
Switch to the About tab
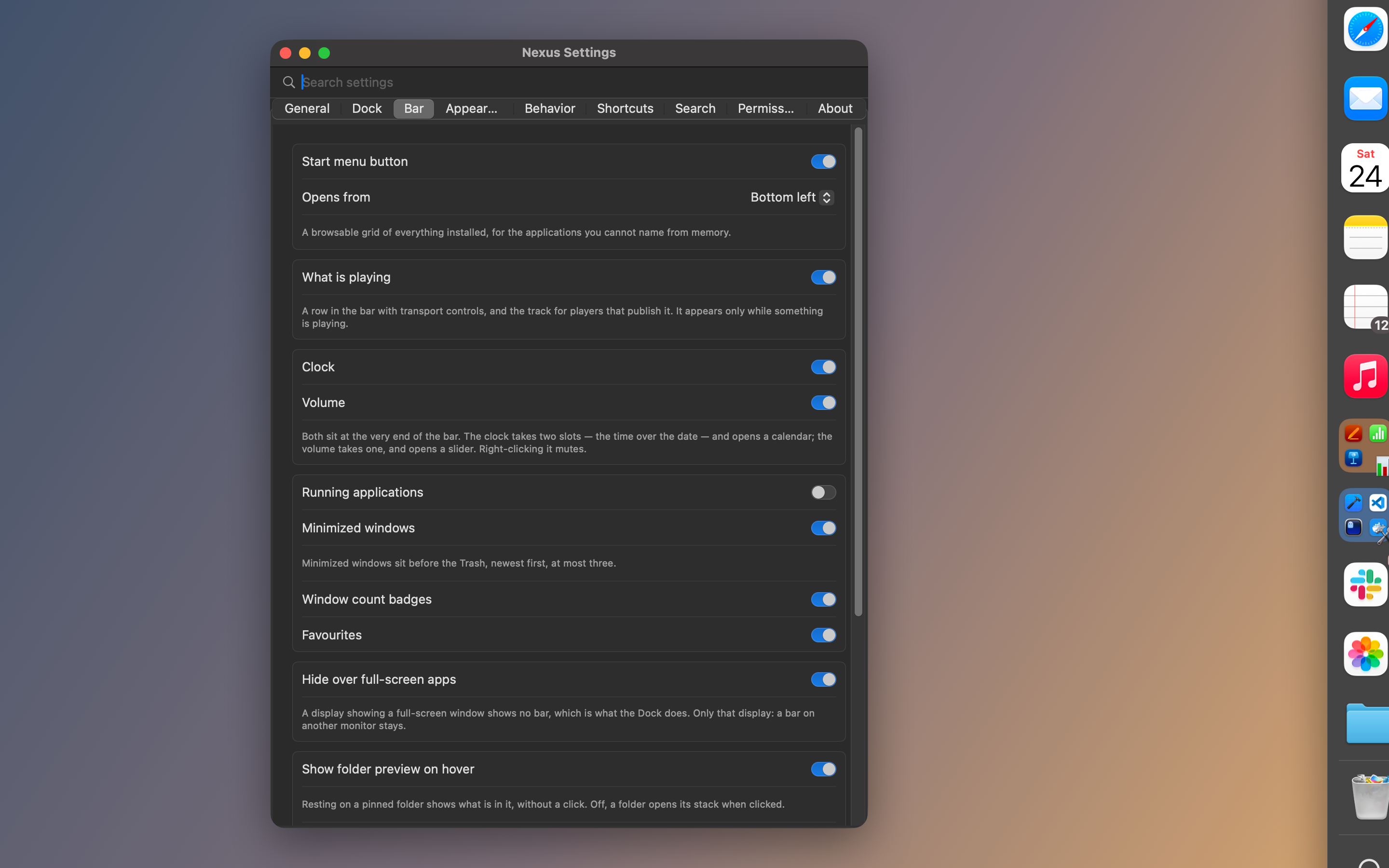(x=835, y=108)
